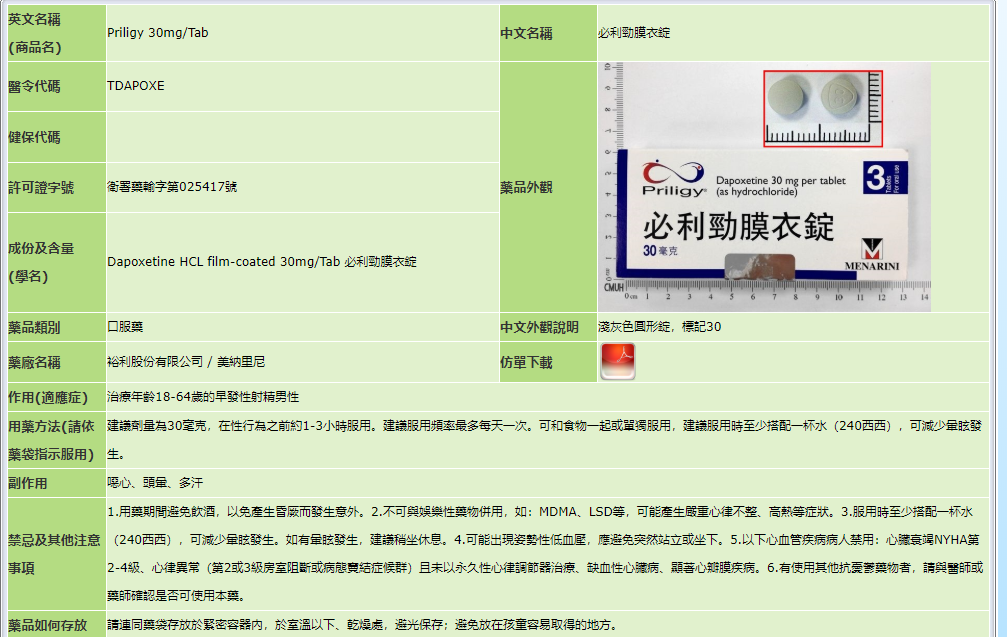The height and width of the screenshot is (637, 1007).
Task: Click the license number 衛署藥輸字第025417號
Action: tap(172, 187)
